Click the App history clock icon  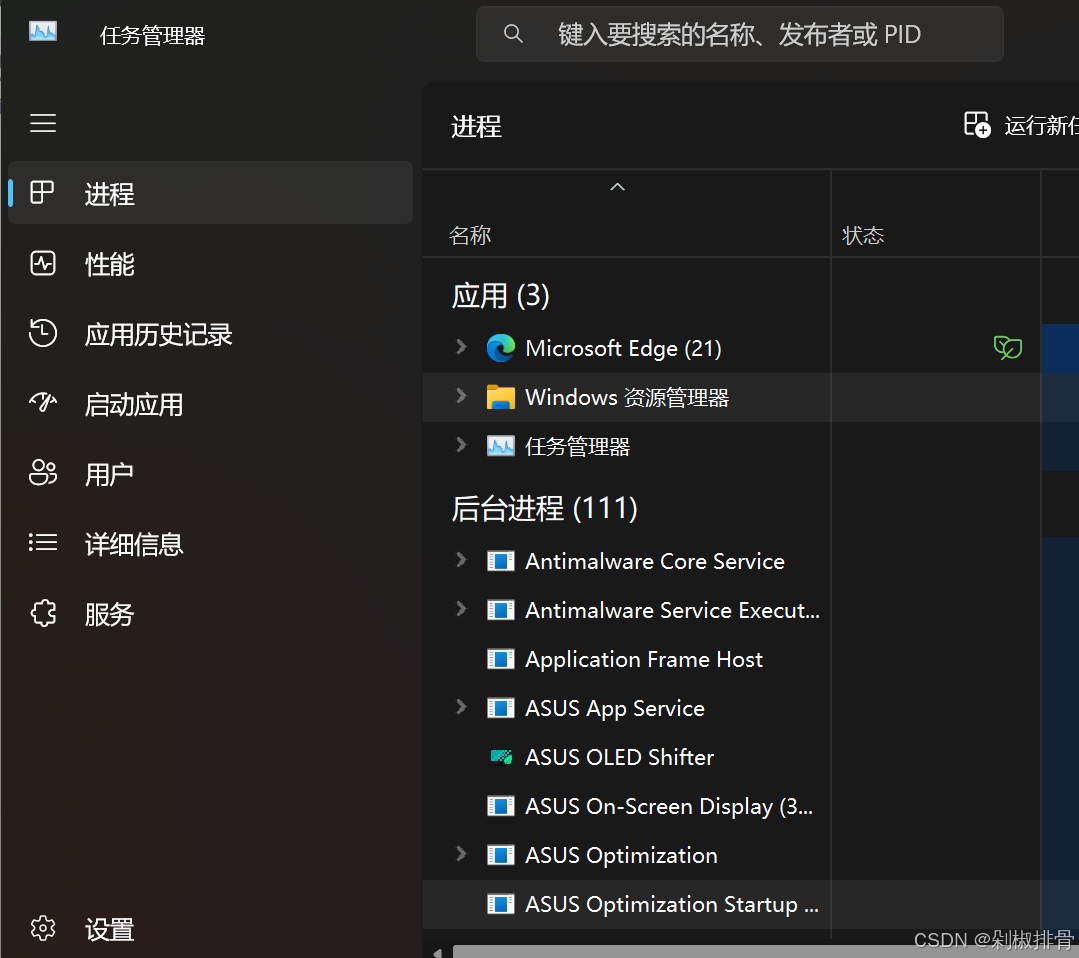(43, 333)
